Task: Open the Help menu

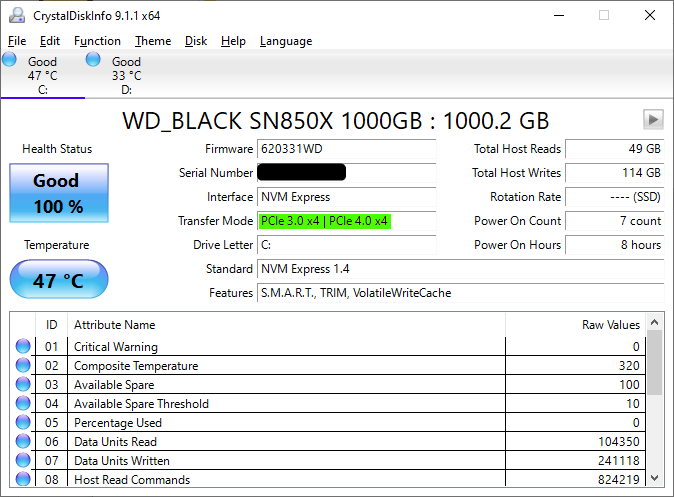Action: tap(233, 41)
